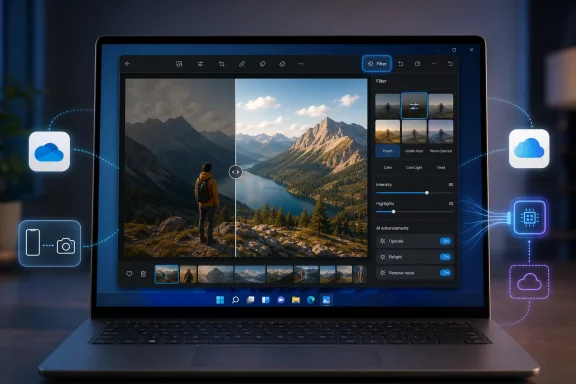Turn off the Relight toggle

coord(445,257)
